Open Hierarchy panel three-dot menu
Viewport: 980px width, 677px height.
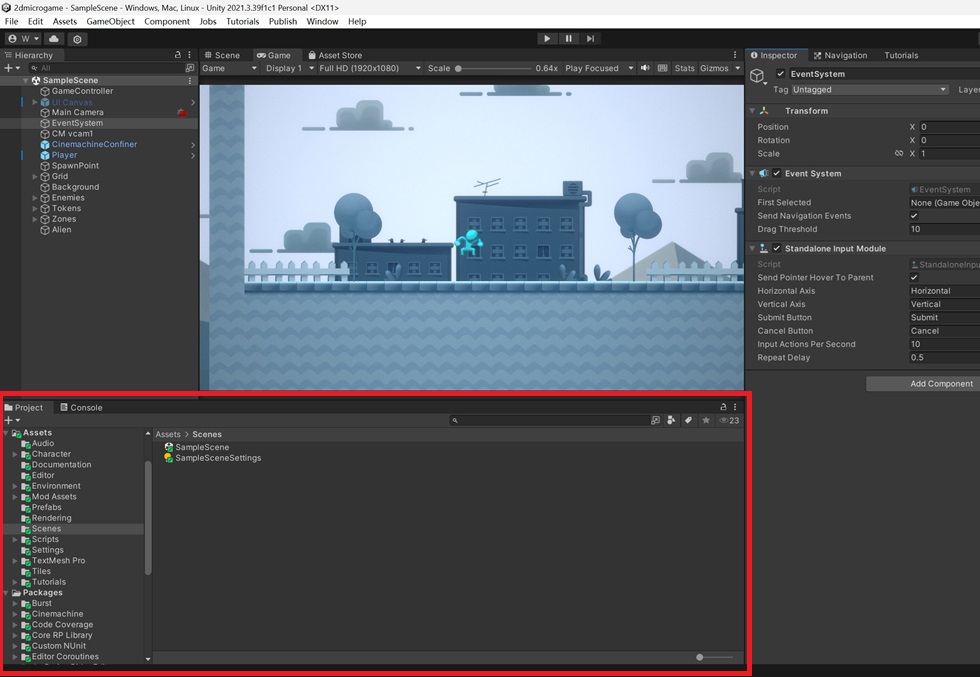189,55
